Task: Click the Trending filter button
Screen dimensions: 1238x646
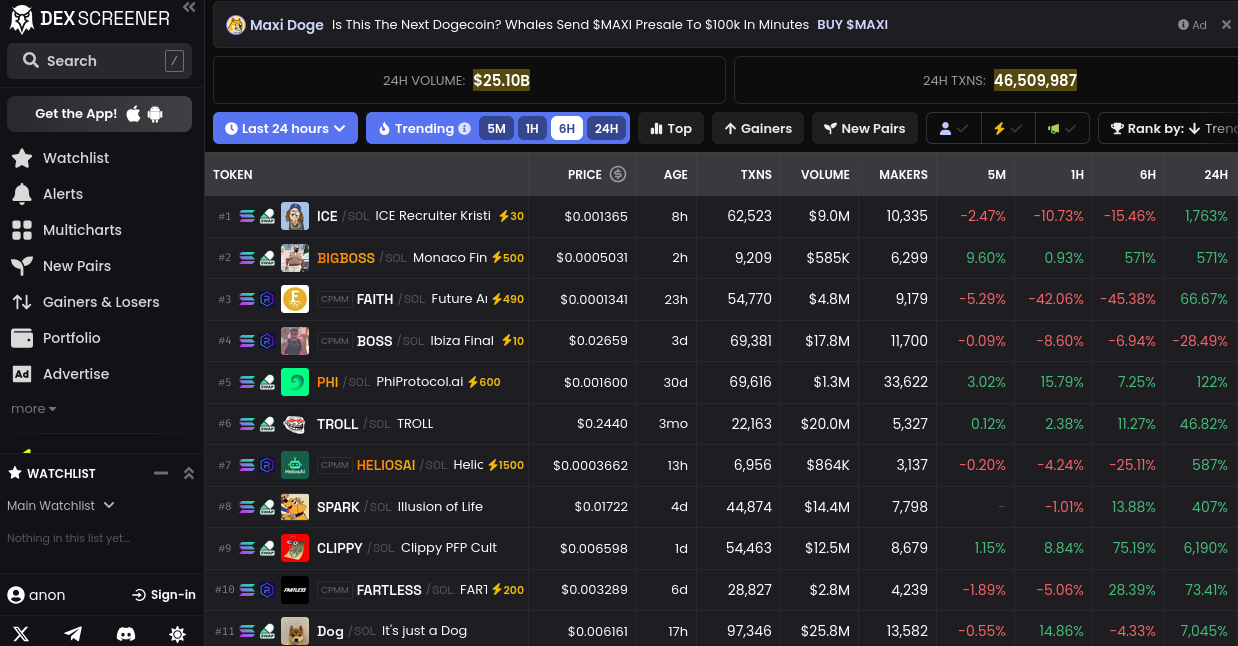Action: 423,129
